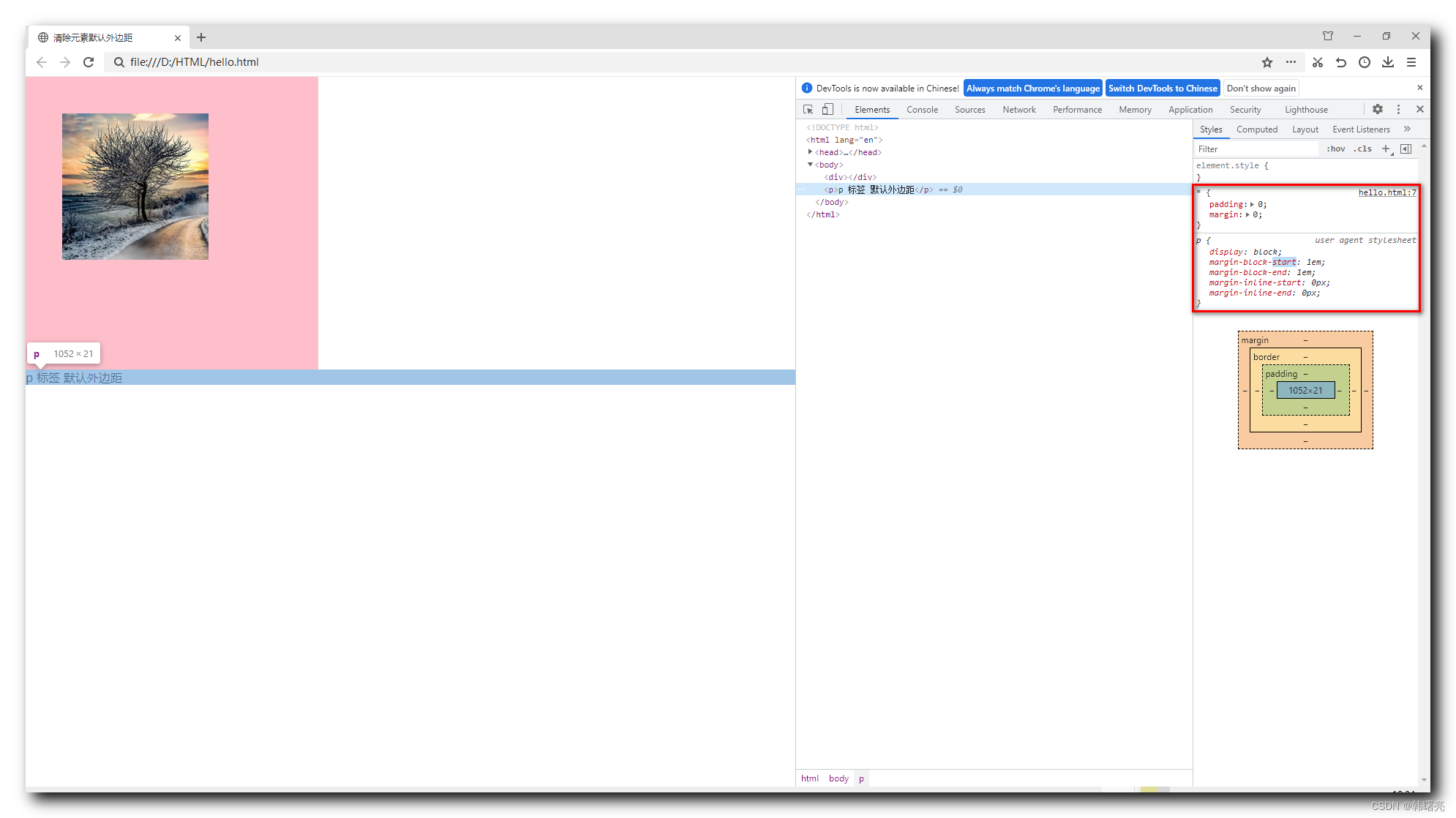1456x818 pixels.
Task: Click the Always match Chrome's language button
Action: click(x=1033, y=88)
